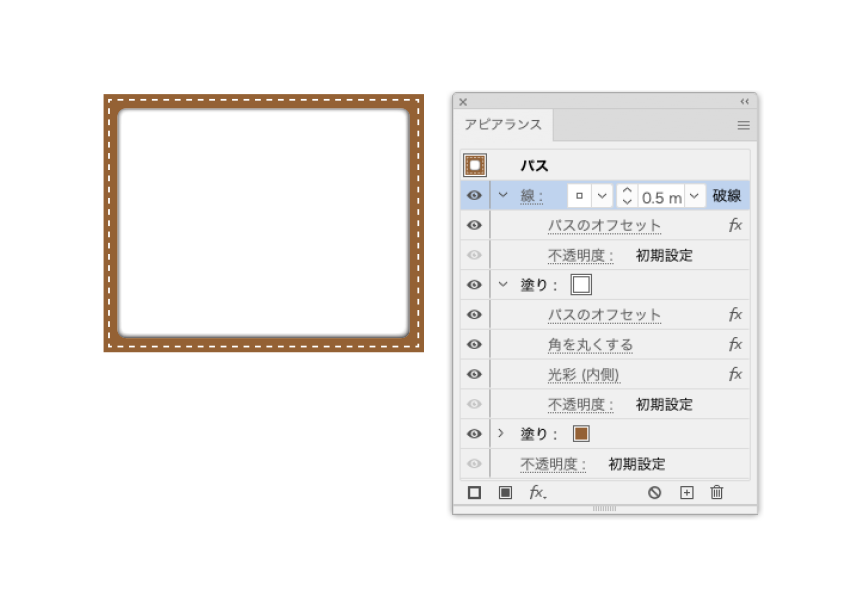Collapse the 線 stroke row chevron
Viewport: 860px width, 612px height.
pyautogui.click(x=503, y=196)
